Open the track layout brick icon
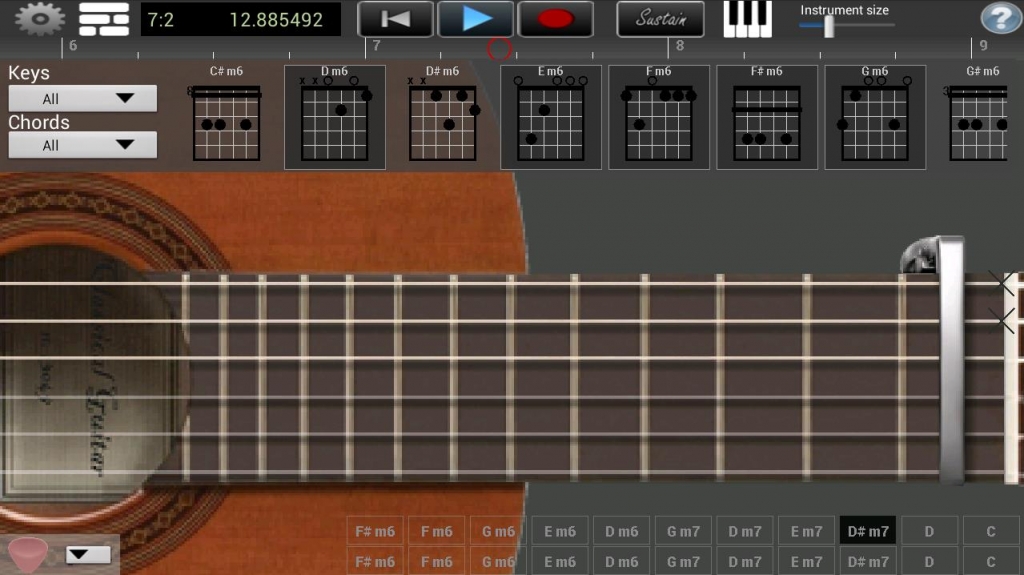This screenshot has width=1024, height=575. click(x=104, y=19)
